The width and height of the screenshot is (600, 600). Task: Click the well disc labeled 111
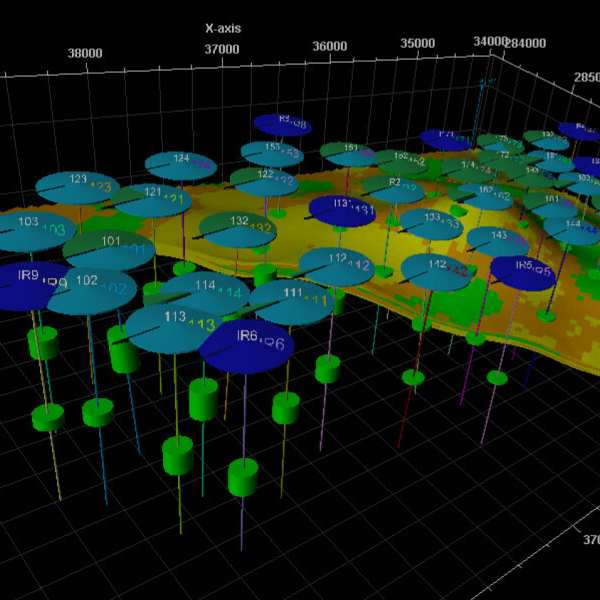pyautogui.click(x=292, y=302)
